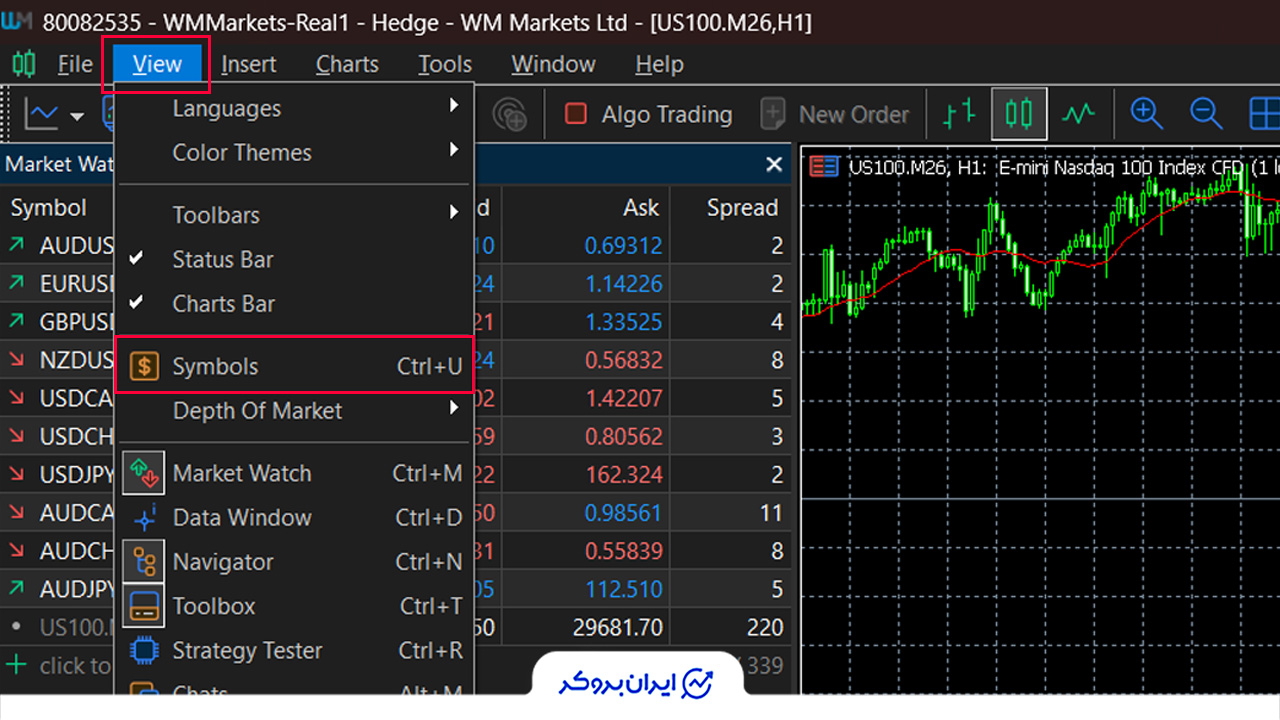The width and height of the screenshot is (1280, 720).
Task: Toggle Toolbox panel via View menu
Action: [x=294, y=606]
